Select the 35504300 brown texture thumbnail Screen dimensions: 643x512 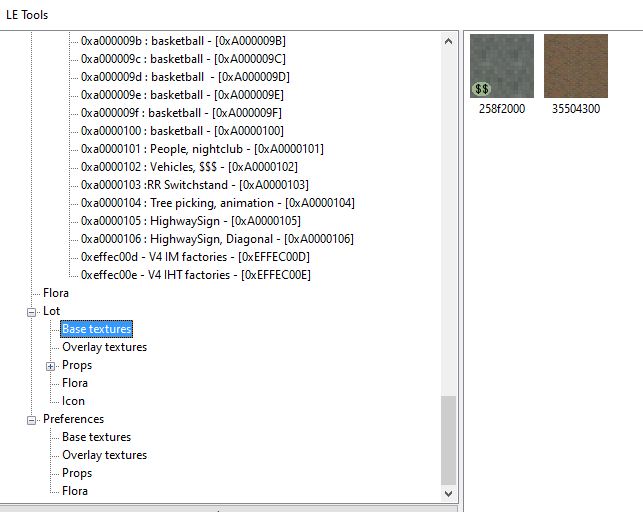(x=576, y=66)
